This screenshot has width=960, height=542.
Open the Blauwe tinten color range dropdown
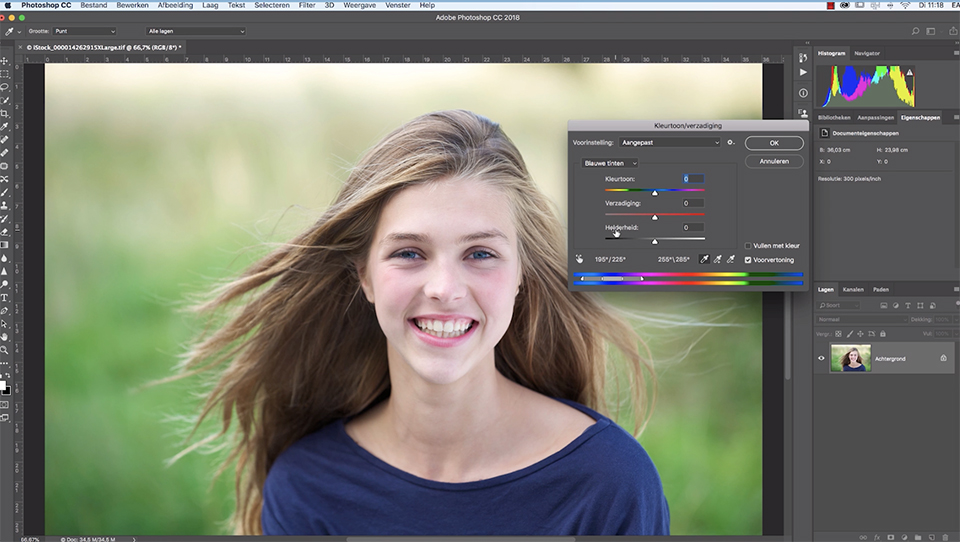610,163
